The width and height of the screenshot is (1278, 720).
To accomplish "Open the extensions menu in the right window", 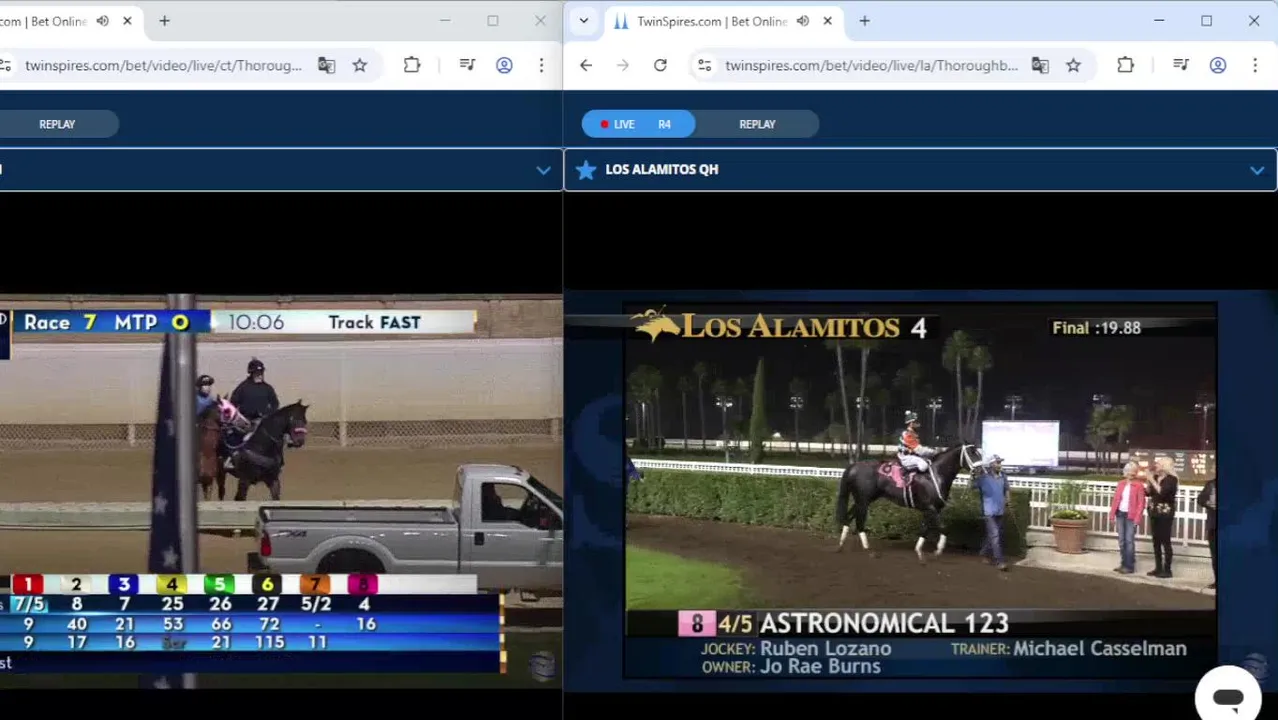I will [x=1125, y=65].
